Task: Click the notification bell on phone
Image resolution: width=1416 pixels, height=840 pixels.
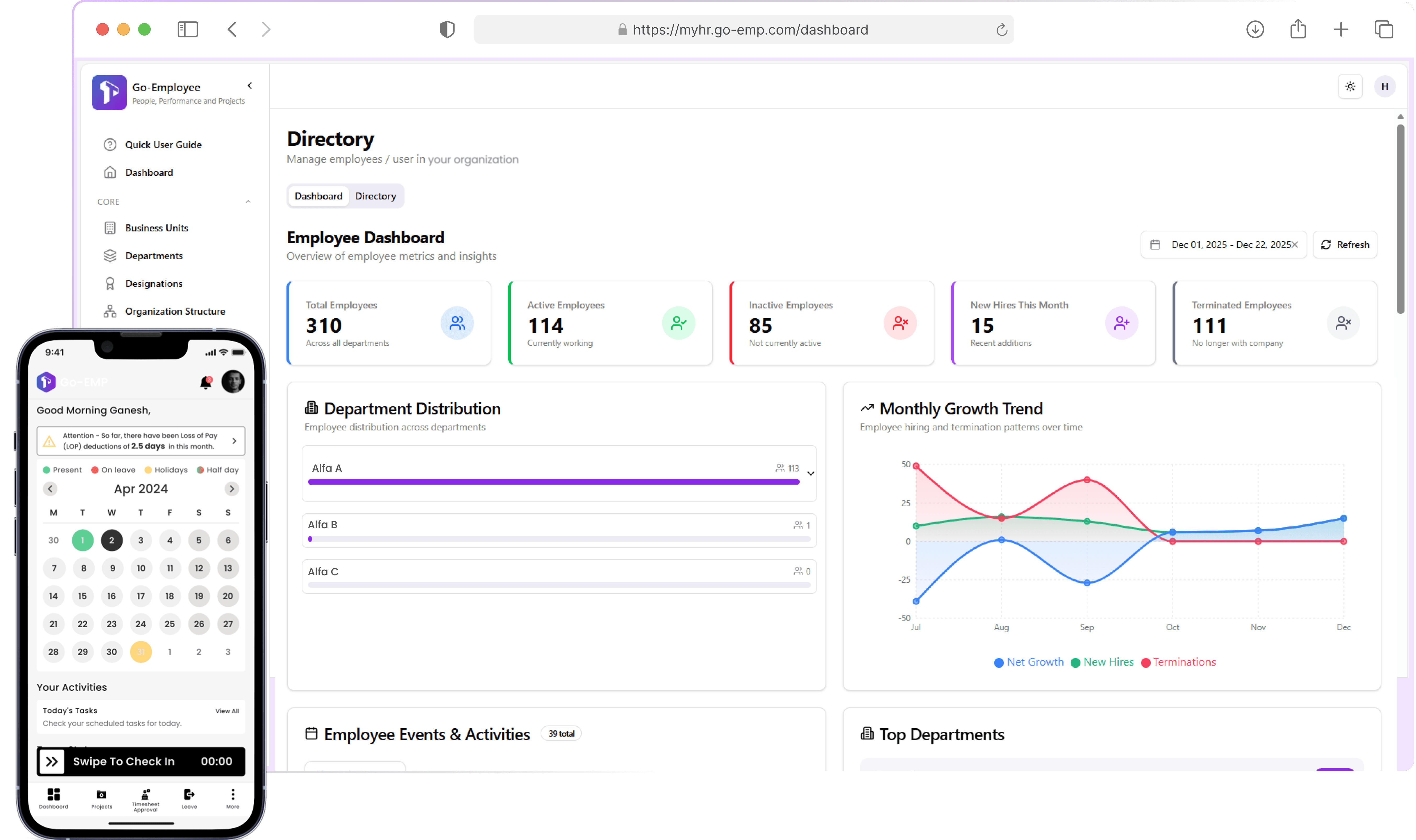Action: [206, 383]
